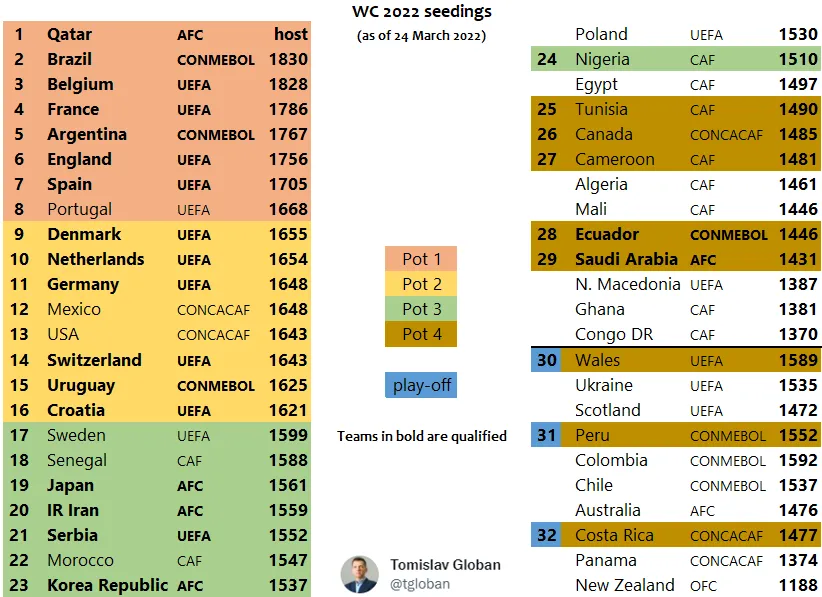Viewport: 822px width, 597px height.
Task: Select Peru's seed number 31 box
Action: pyautogui.click(x=547, y=435)
